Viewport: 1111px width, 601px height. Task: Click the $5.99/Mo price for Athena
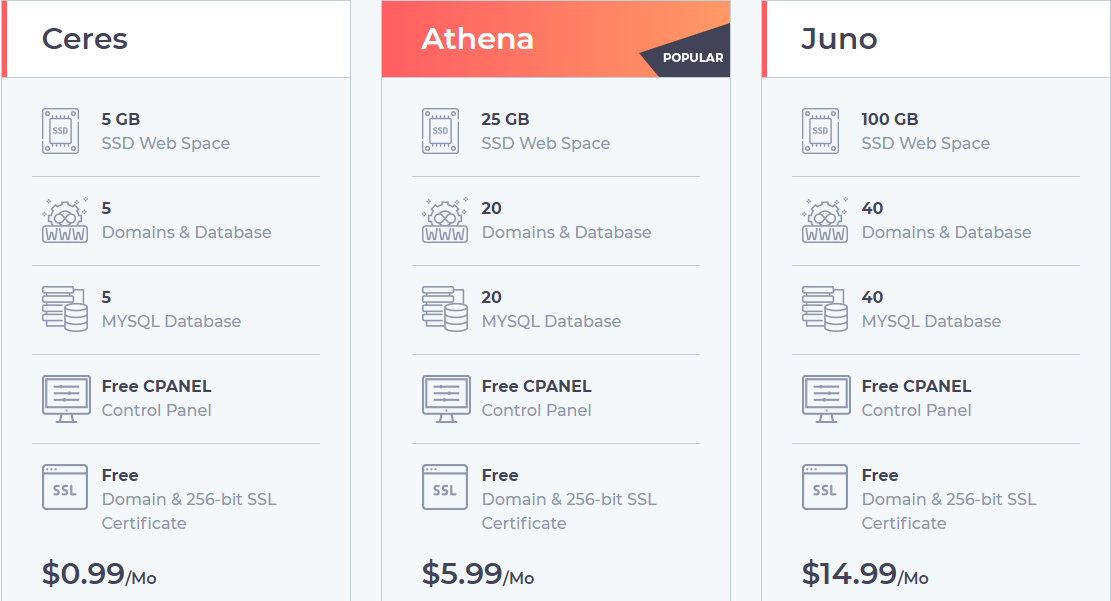pyautogui.click(x=478, y=574)
